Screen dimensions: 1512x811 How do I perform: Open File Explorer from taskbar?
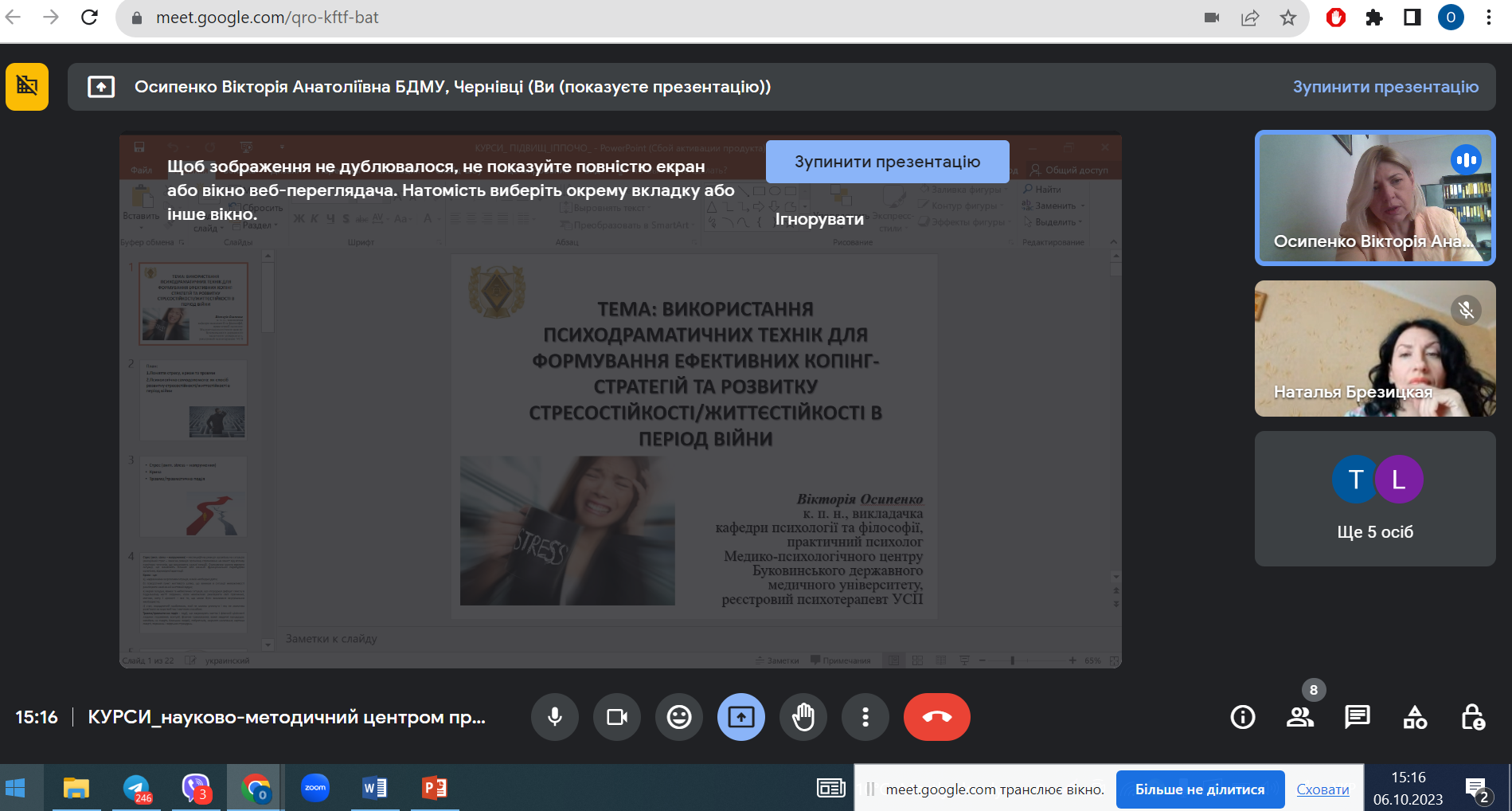(x=76, y=789)
